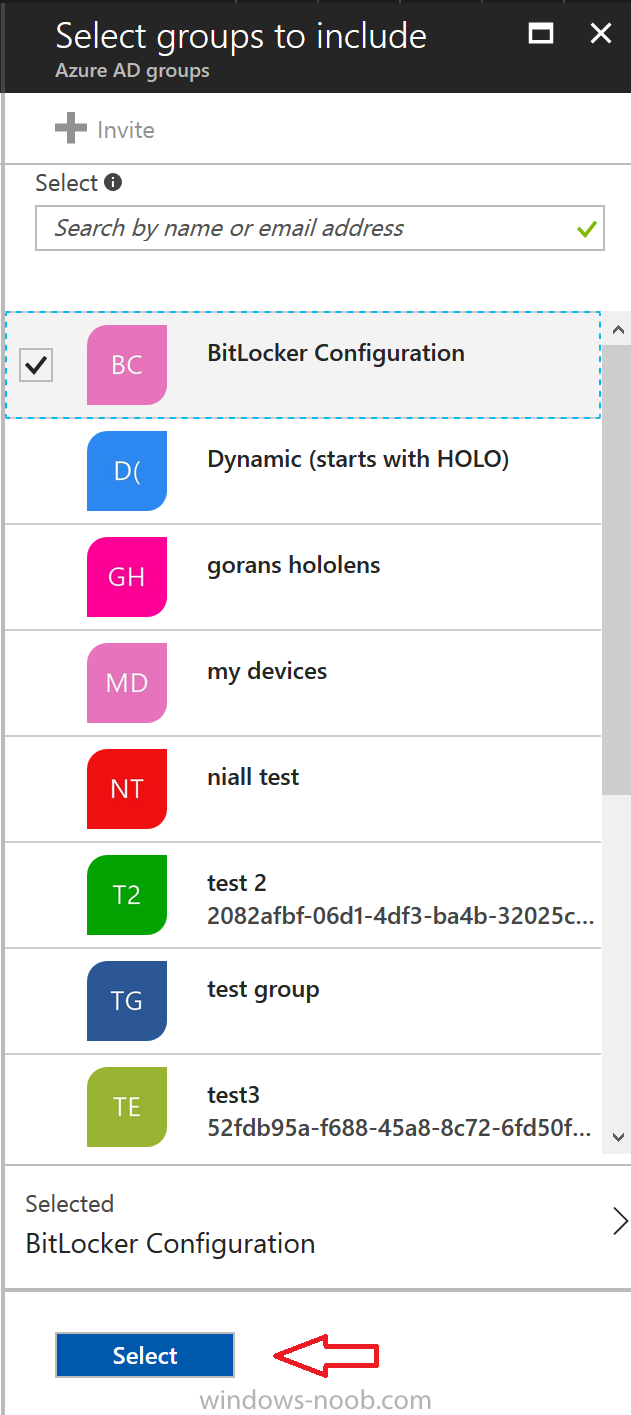Select the niall test group row

click(304, 789)
